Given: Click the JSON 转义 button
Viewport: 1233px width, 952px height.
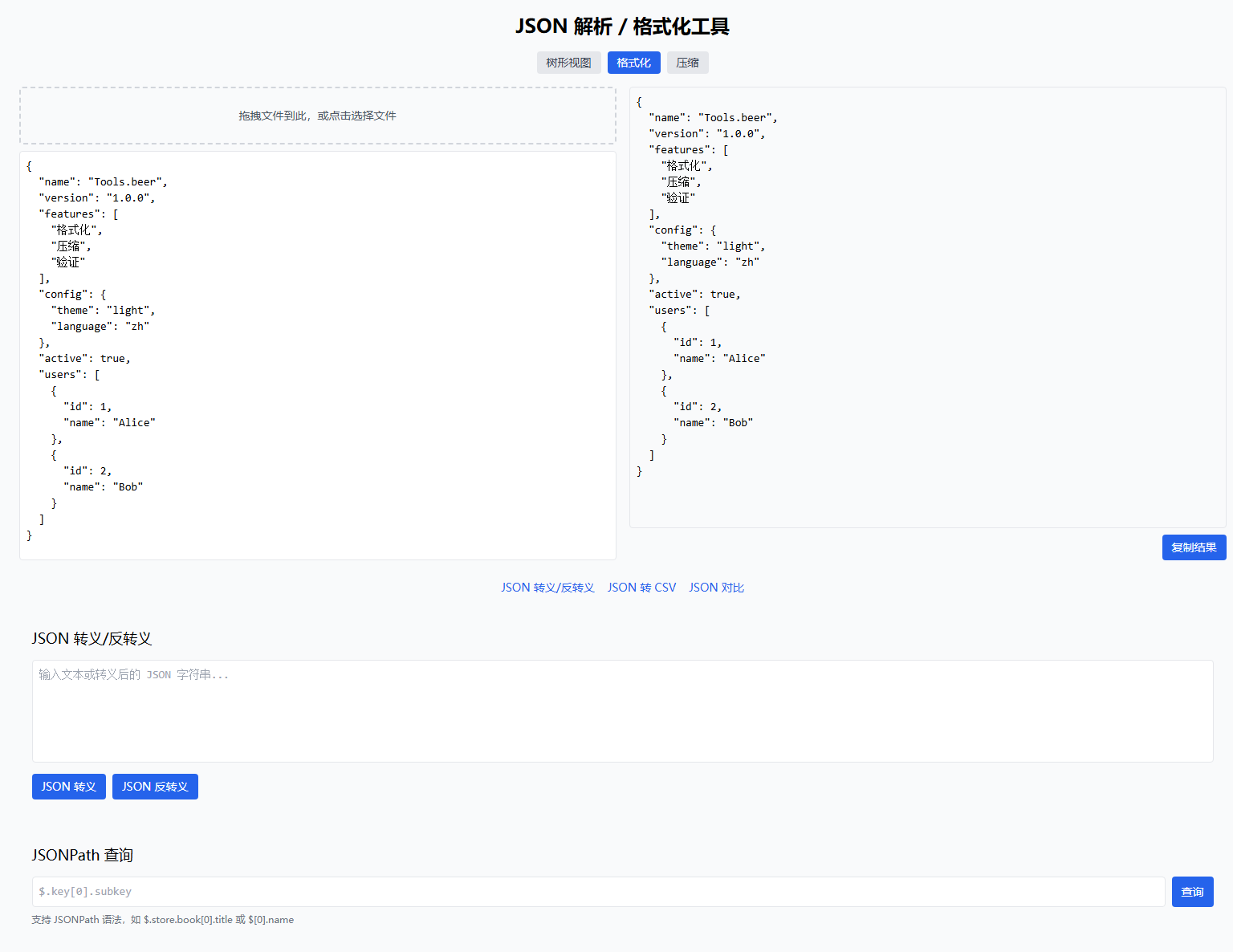Looking at the screenshot, I should (x=68, y=787).
